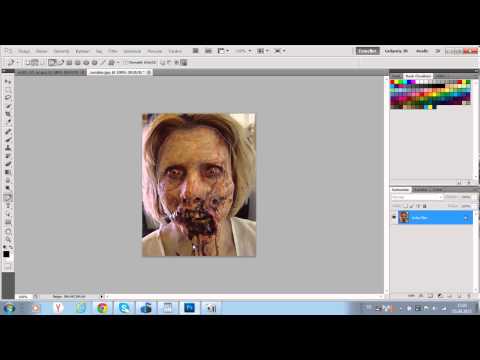Image resolution: width=480 pixels, height=360 pixels.
Task: Pick the red swatch in Swatches panel
Action: click(x=392, y=82)
